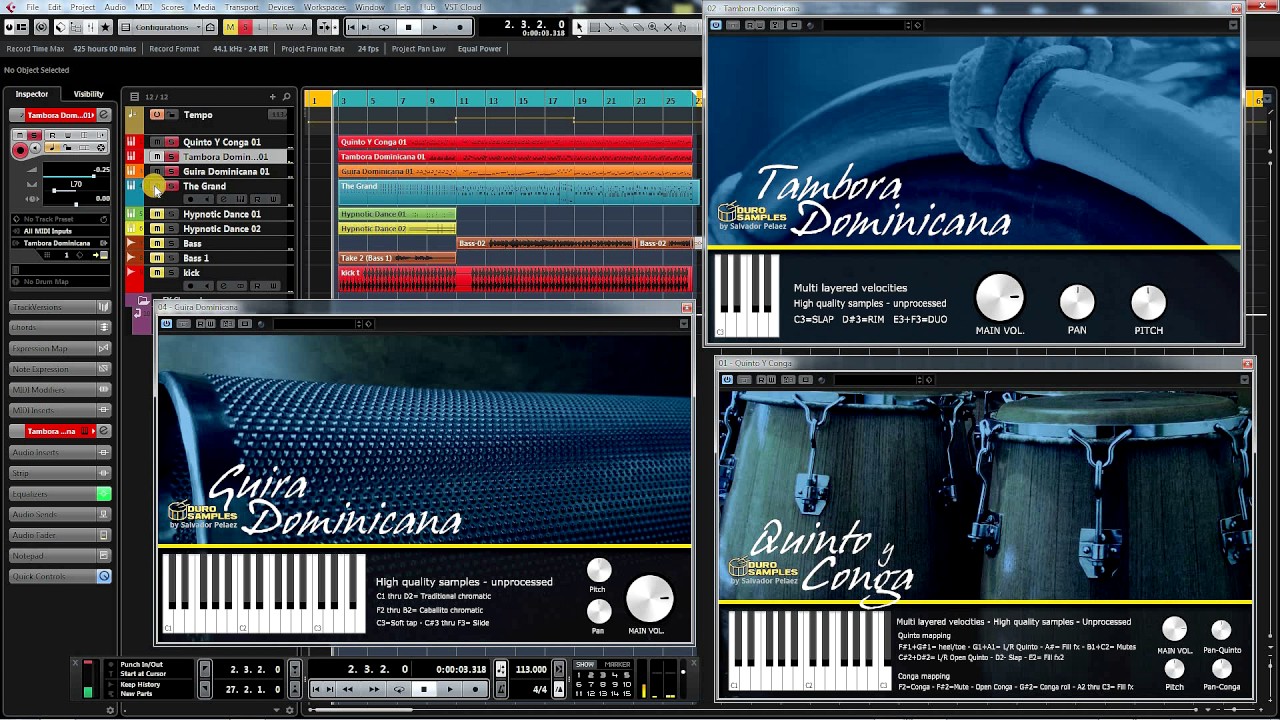Click Pan-Quinto knob in Quinto Y Conga
Screen dimensions: 1280x720
tap(1221, 630)
